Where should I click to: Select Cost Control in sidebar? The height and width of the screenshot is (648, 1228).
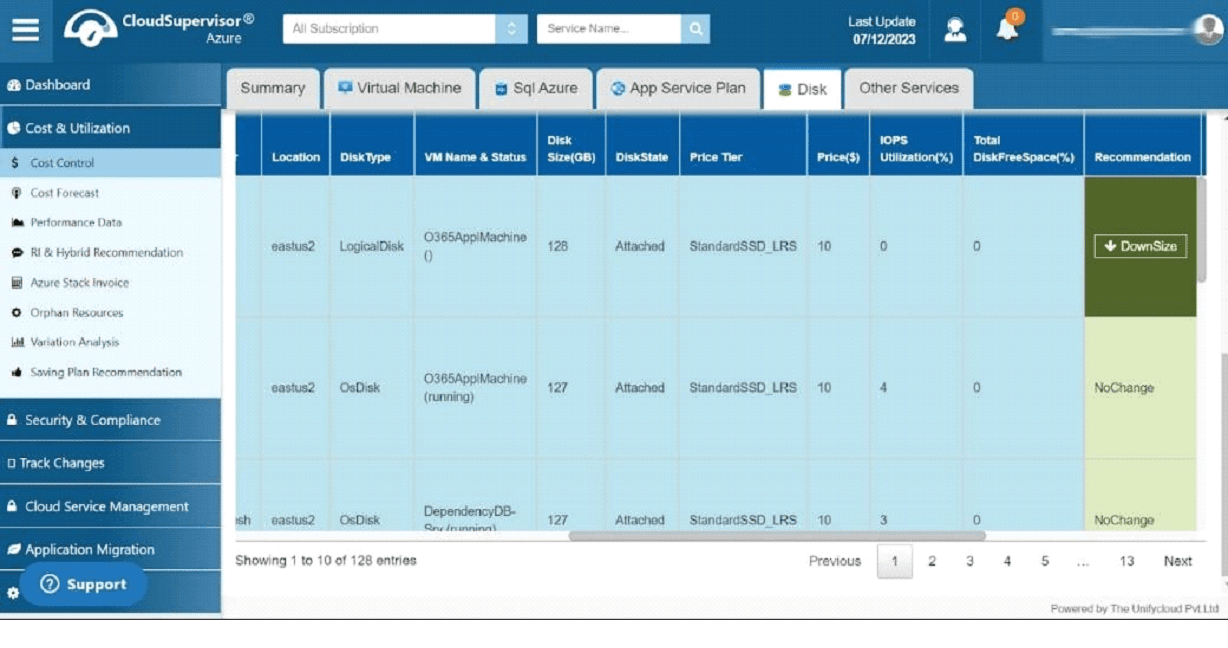(x=110, y=163)
